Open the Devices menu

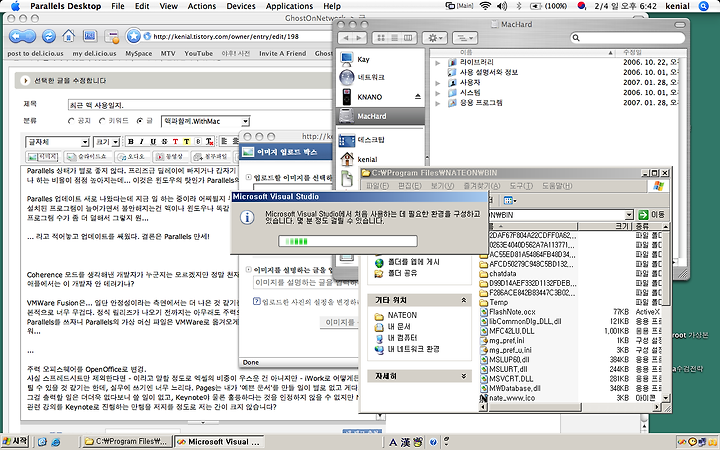tap(241, 6)
